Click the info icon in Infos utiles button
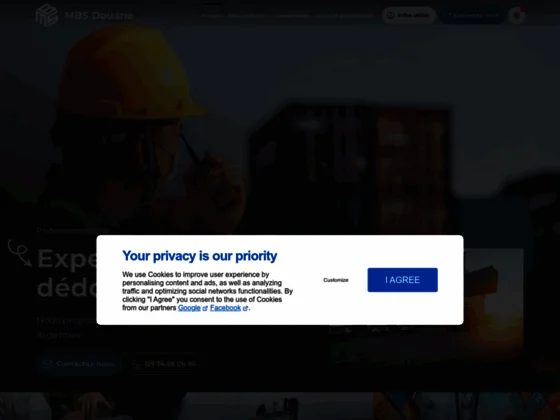The width and height of the screenshot is (560, 420). pyautogui.click(x=391, y=15)
